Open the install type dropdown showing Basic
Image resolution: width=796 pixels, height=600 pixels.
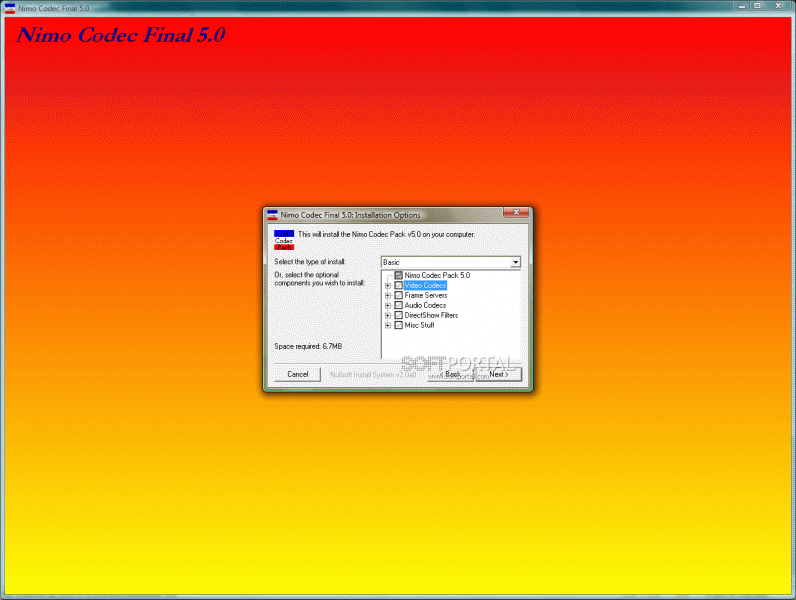tap(451, 262)
